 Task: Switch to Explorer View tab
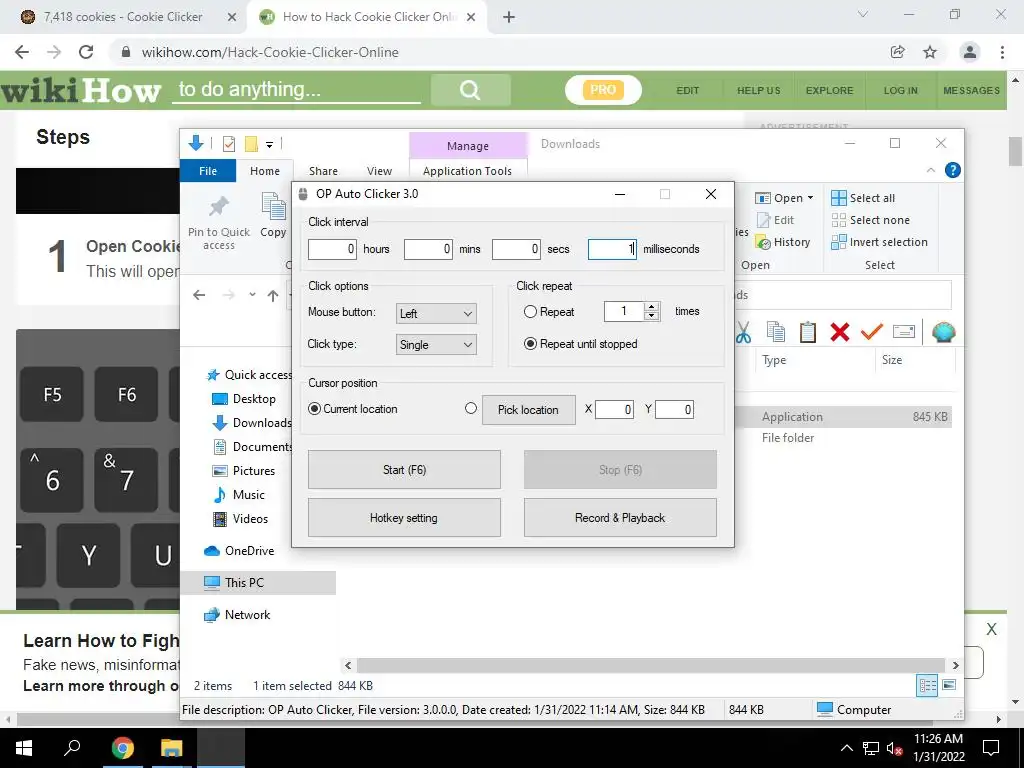point(379,170)
